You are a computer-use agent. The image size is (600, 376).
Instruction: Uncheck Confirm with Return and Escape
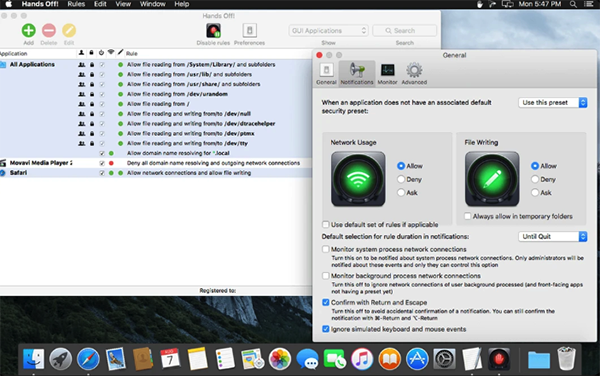(326, 303)
